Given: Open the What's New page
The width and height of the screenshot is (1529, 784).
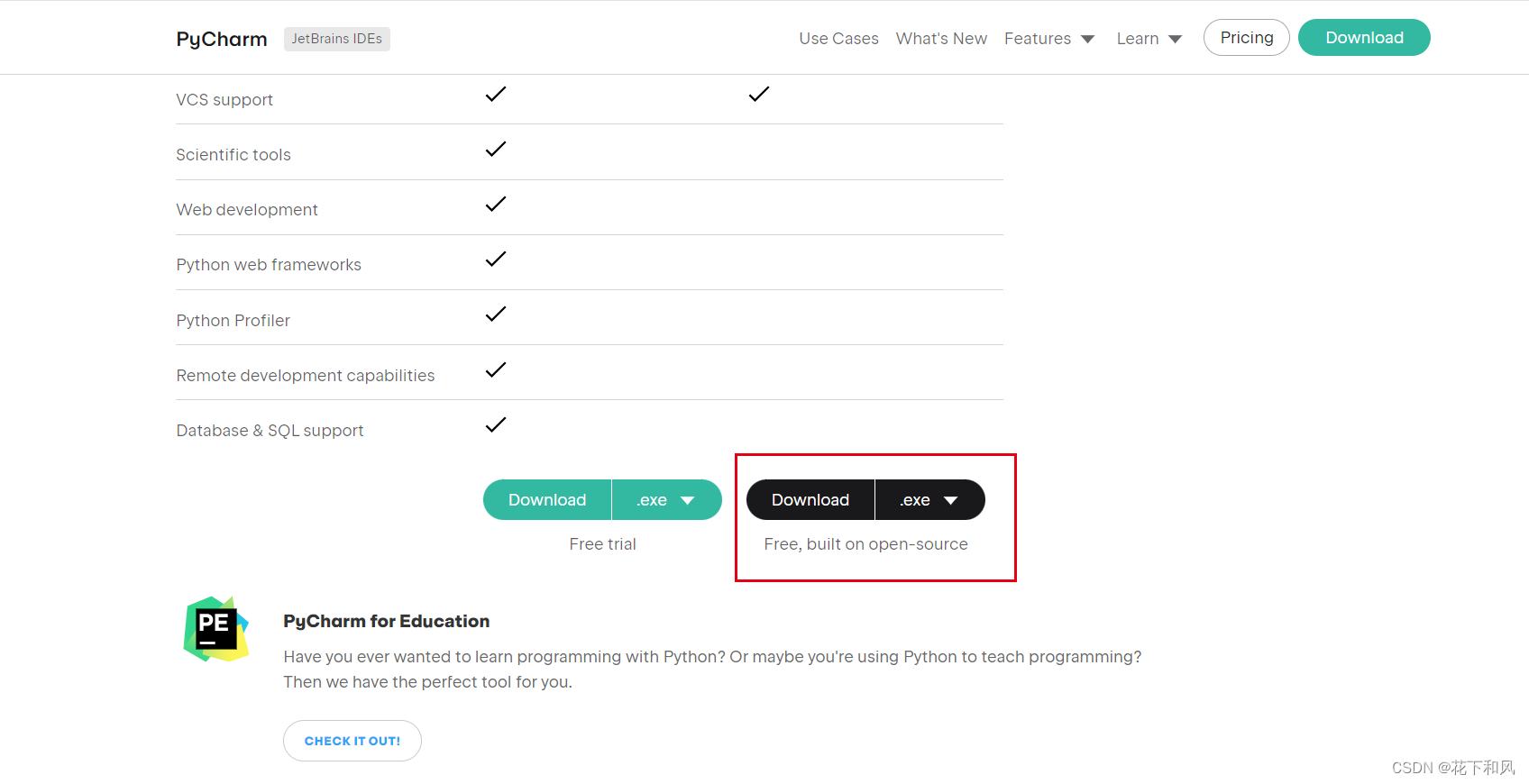Looking at the screenshot, I should click(x=941, y=39).
